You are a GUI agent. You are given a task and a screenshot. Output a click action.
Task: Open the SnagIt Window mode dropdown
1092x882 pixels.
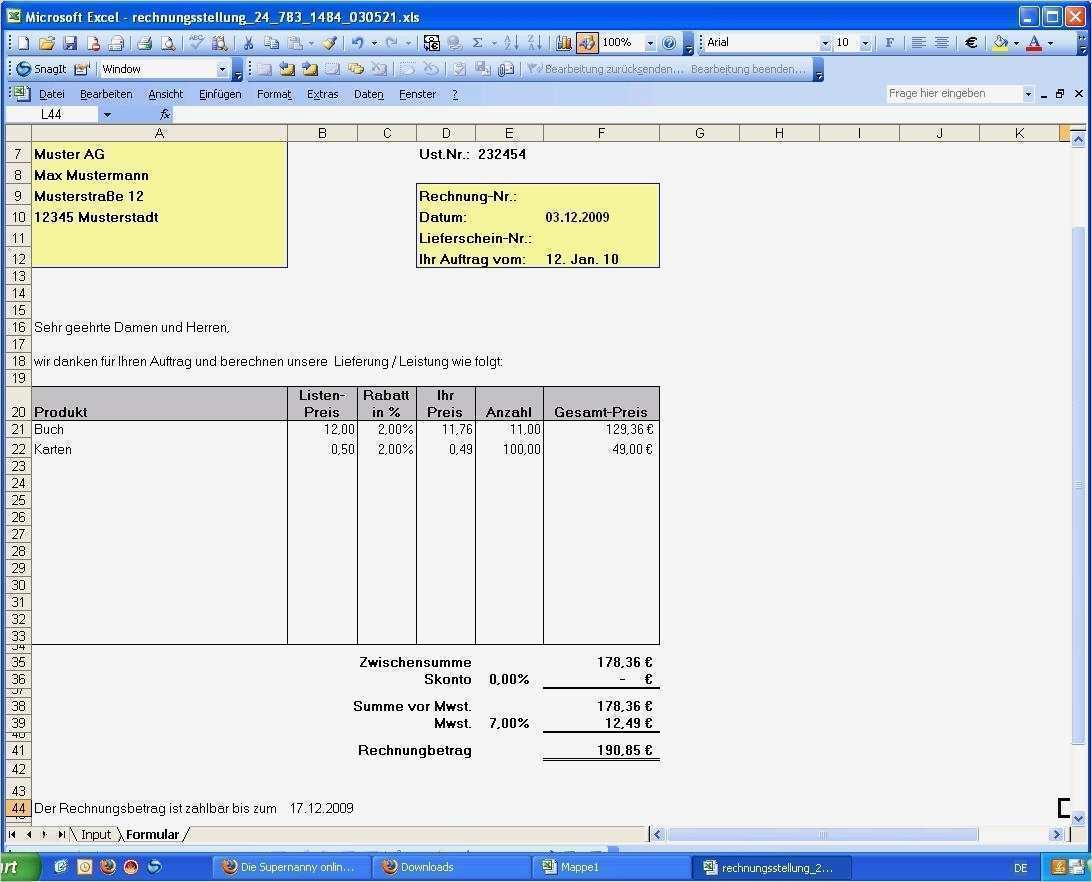pyautogui.click(x=224, y=69)
